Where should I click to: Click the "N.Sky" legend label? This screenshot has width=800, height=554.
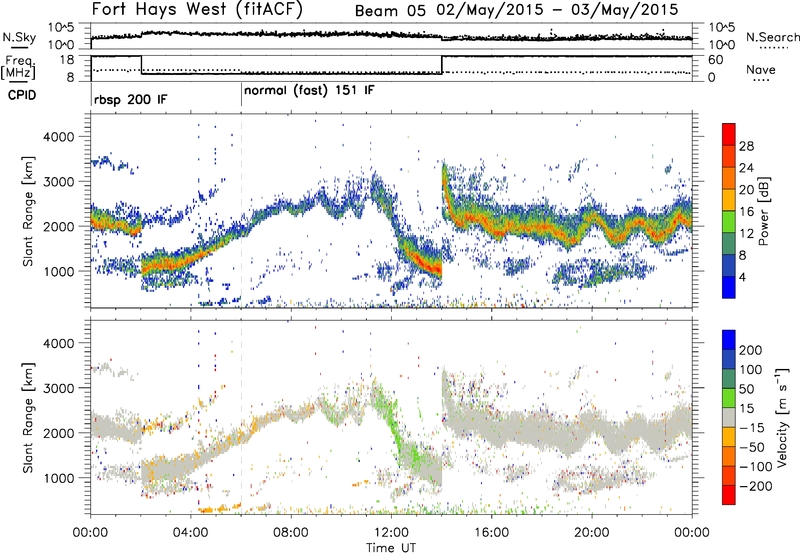point(19,37)
